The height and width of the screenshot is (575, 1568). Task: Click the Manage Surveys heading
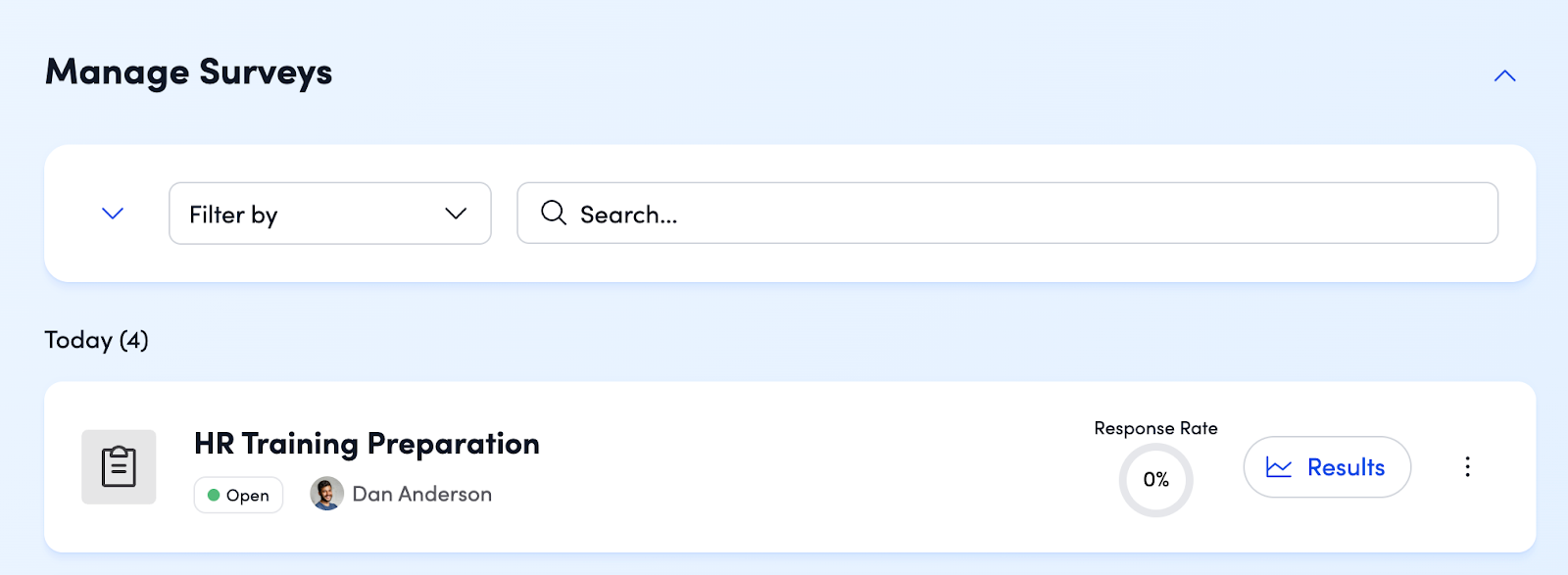(189, 72)
